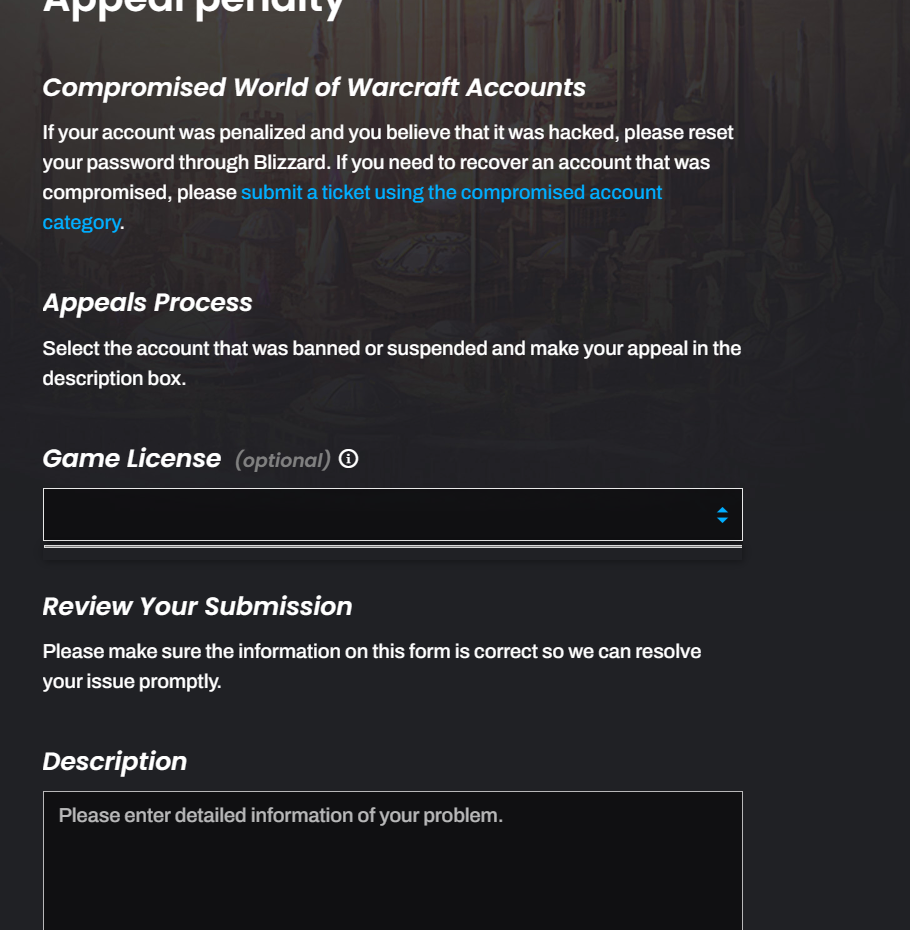Screen dimensions: 910x930
Task: Click the blue 'category' link text
Action: pos(81,222)
